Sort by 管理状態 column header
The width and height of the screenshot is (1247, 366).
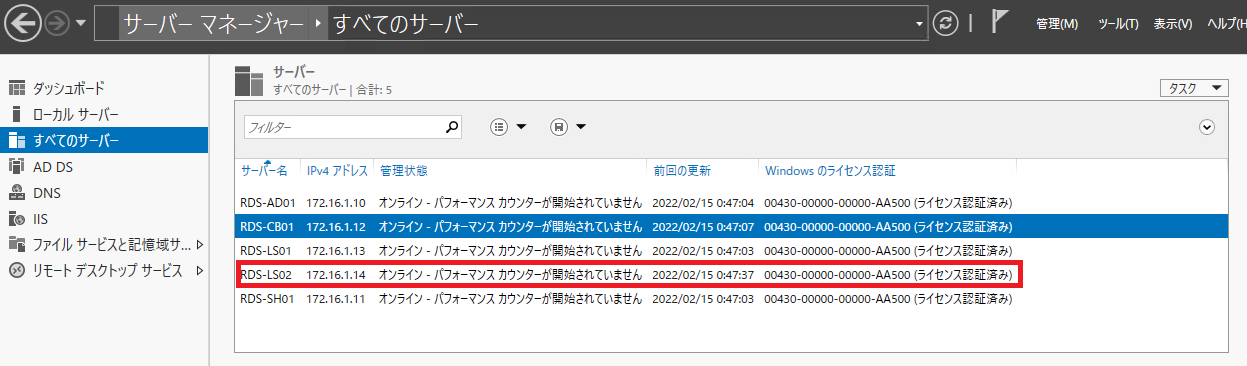coord(404,170)
